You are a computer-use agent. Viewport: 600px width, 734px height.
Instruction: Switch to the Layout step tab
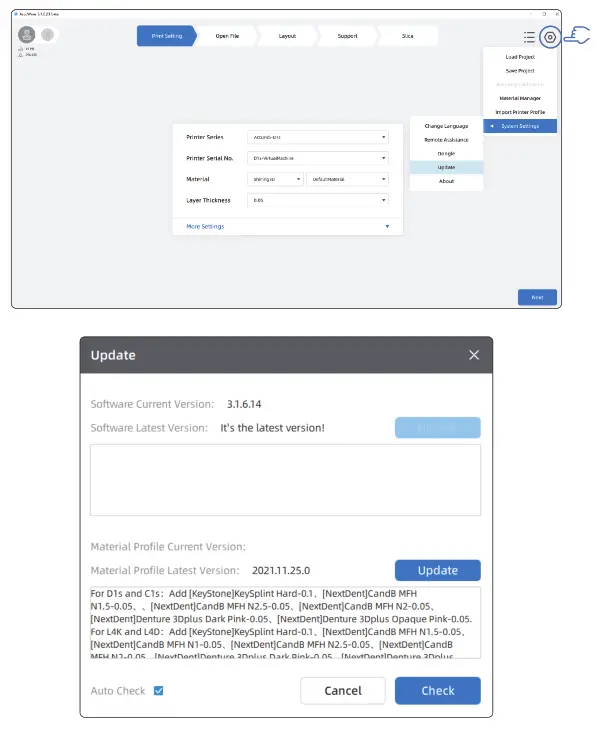coord(287,36)
